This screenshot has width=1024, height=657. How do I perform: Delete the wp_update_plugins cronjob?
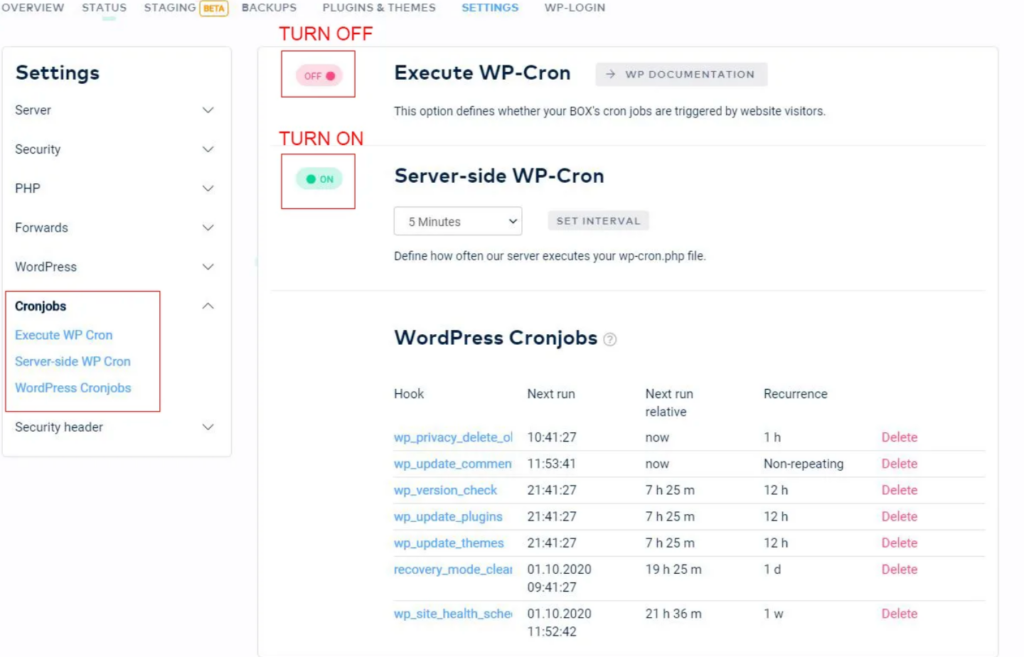pyautogui.click(x=899, y=517)
